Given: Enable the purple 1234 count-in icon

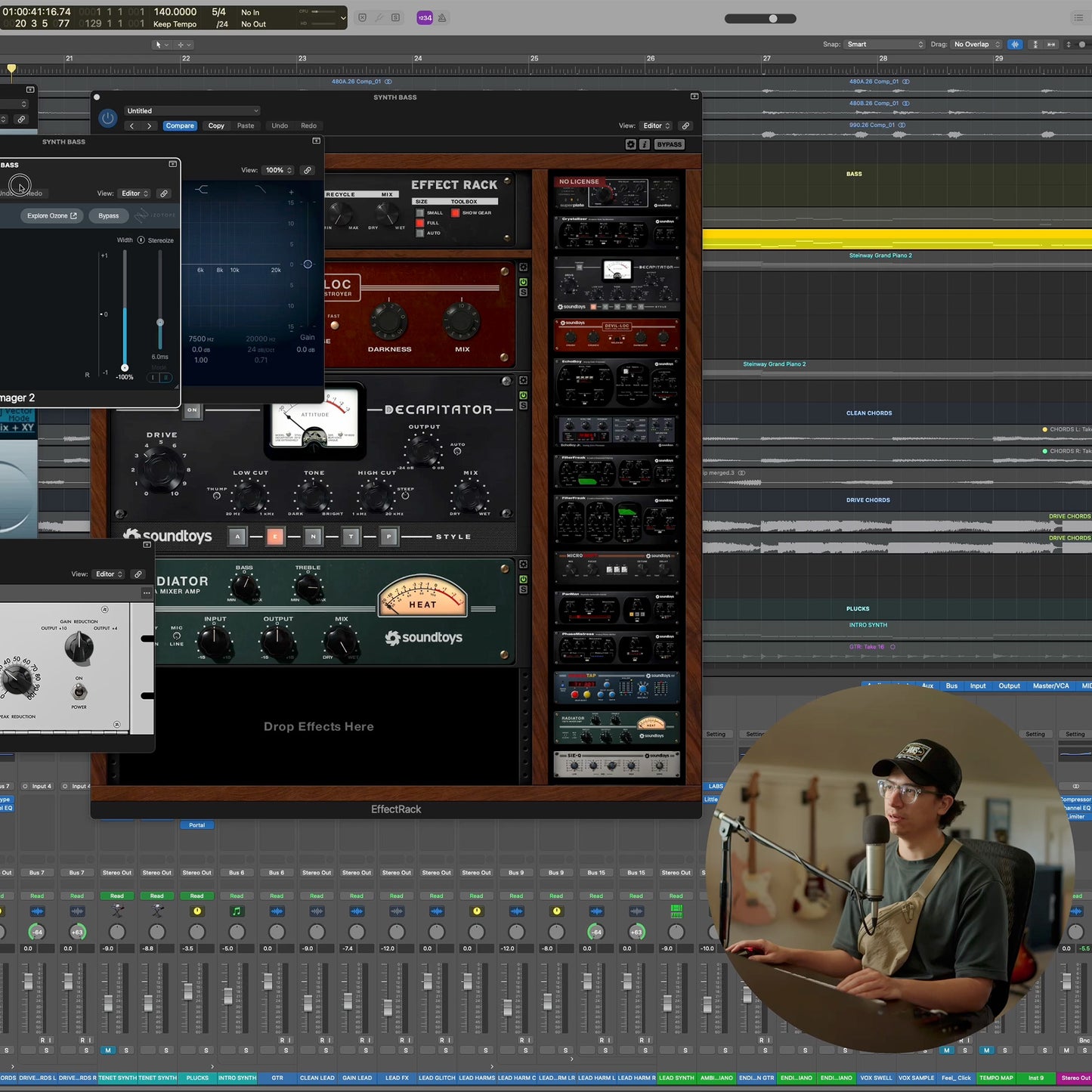Looking at the screenshot, I should coord(425,17).
